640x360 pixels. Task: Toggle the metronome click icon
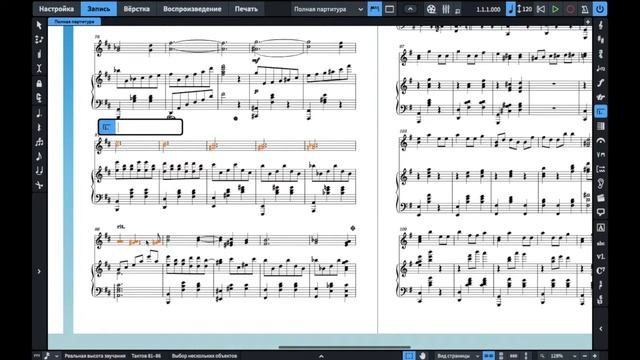click(584, 9)
